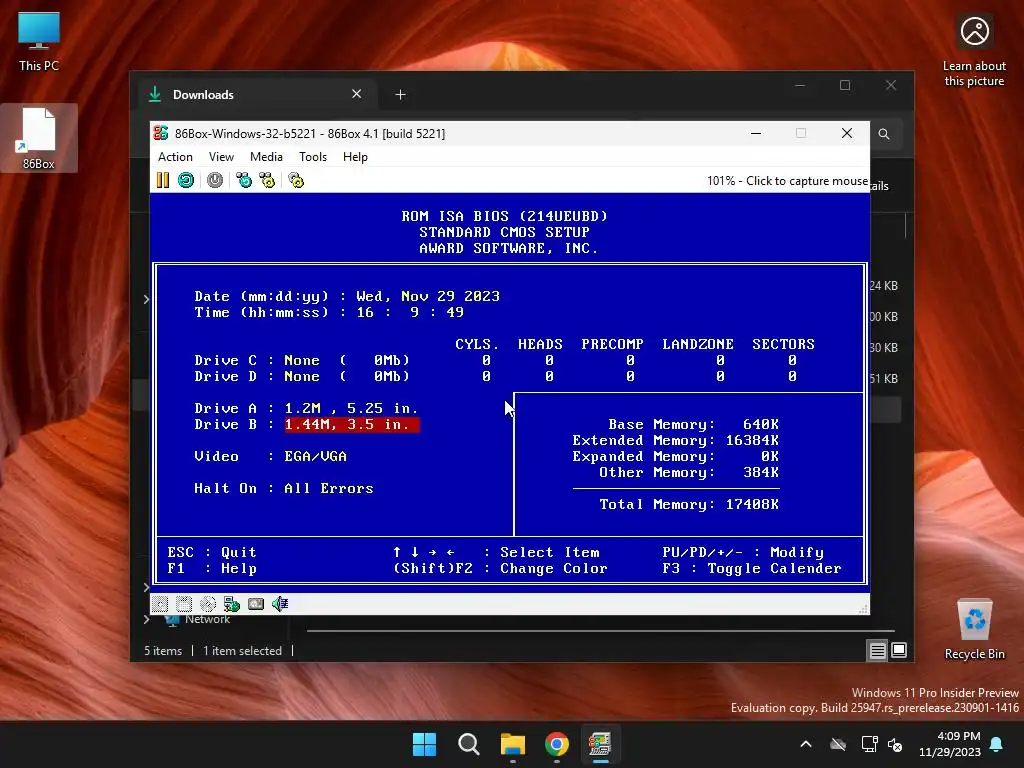1024x768 pixels.
Task: Click the OneDrive cloud tray icon
Action: (838, 744)
